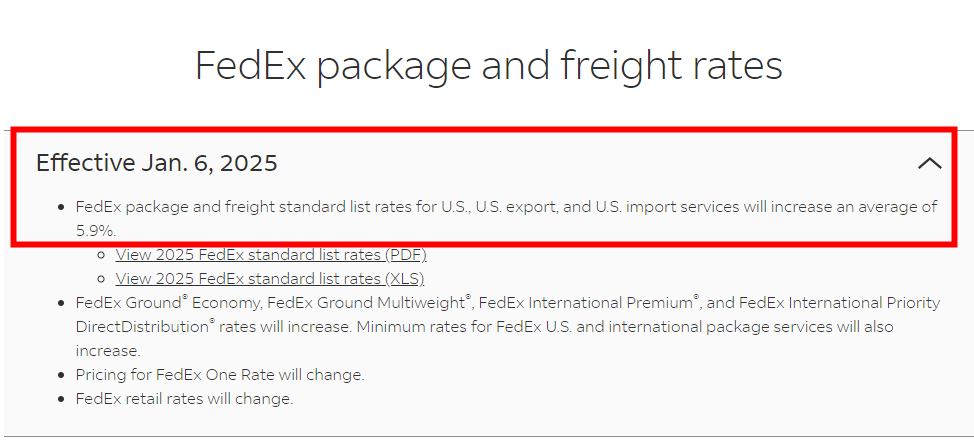Click the "FedEx package and freight rates" page heading
Screen dimensions: 974x445
click(x=488, y=66)
